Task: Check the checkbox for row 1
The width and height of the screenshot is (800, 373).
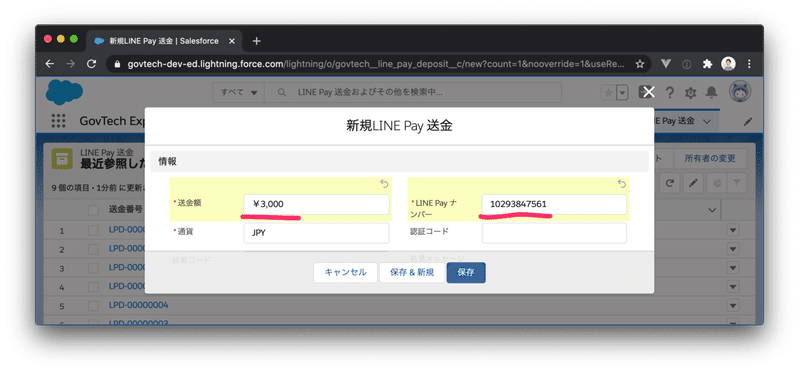Action: [93, 231]
